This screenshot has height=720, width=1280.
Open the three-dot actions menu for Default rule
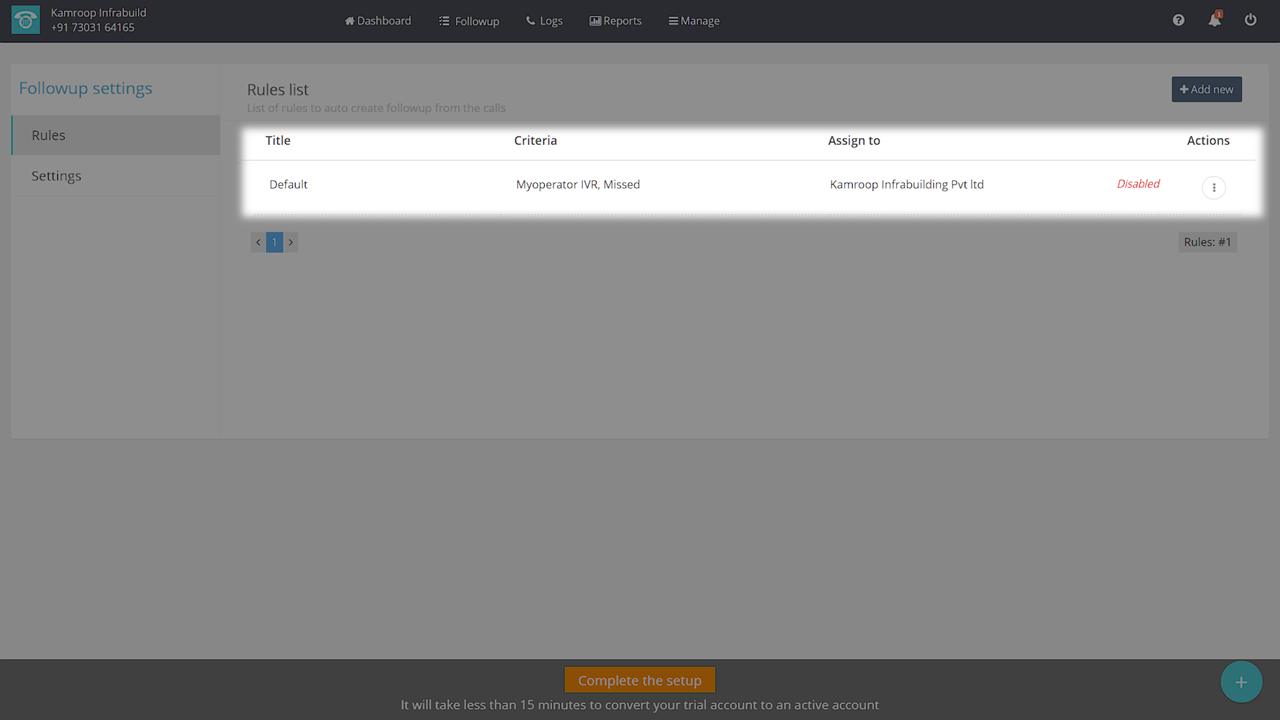[x=1213, y=187]
